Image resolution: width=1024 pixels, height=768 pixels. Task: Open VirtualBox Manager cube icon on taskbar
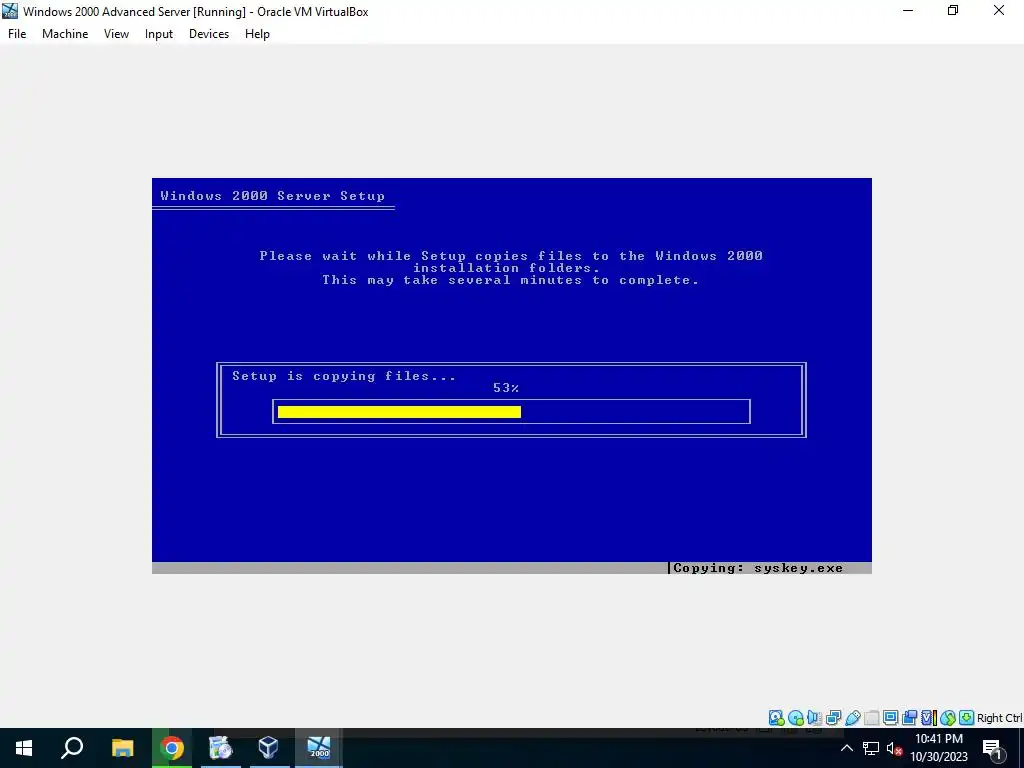(268, 748)
